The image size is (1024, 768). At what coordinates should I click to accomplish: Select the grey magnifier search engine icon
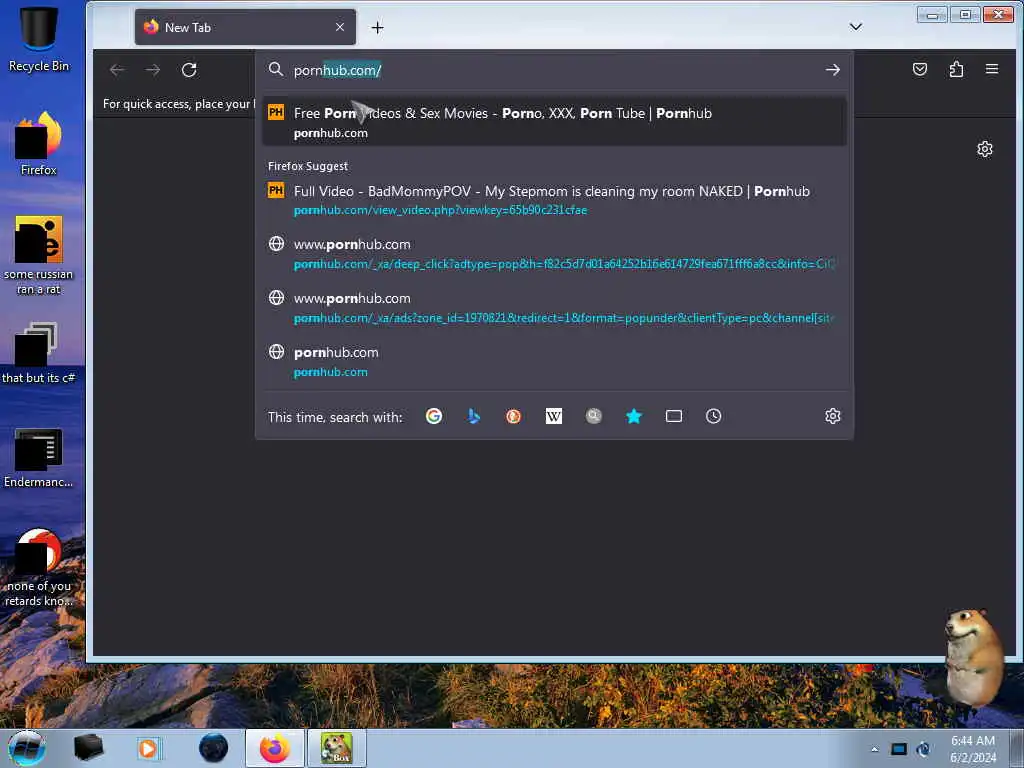pyautogui.click(x=594, y=416)
